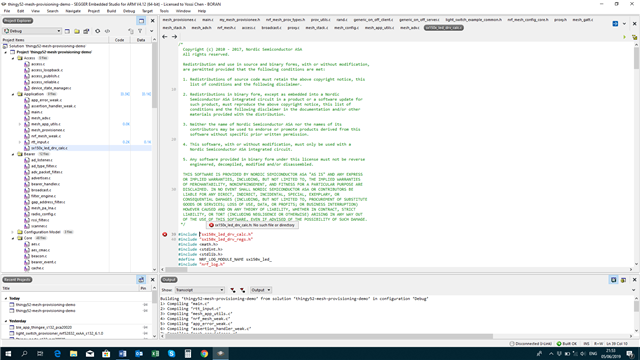This screenshot has height=360, width=640.
Task: Switch to the mesh_config.c editor tab
Action: [x=346, y=28]
